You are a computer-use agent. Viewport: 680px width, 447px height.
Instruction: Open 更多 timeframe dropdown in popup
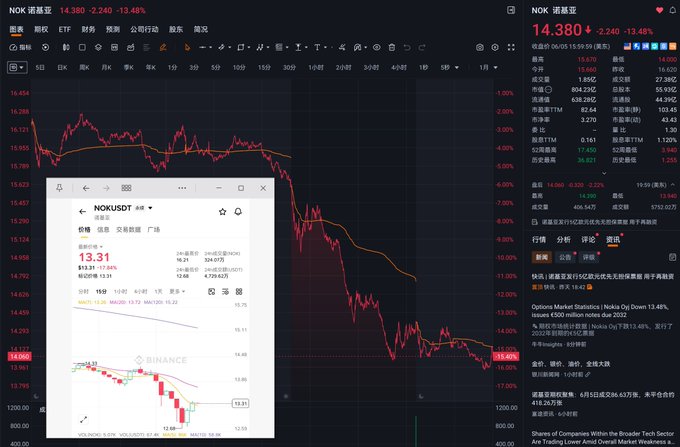(x=177, y=291)
